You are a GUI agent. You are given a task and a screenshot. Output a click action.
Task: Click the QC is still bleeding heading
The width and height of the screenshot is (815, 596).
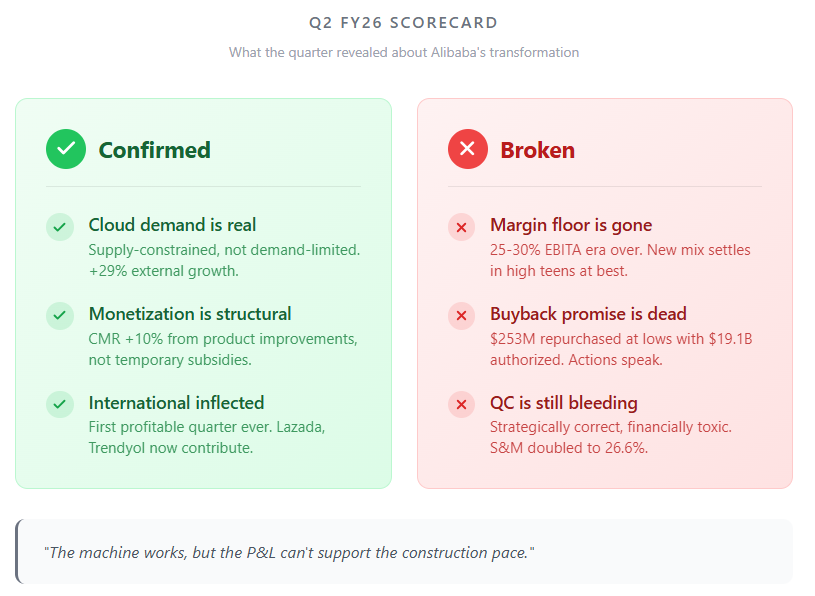pyautogui.click(x=564, y=403)
